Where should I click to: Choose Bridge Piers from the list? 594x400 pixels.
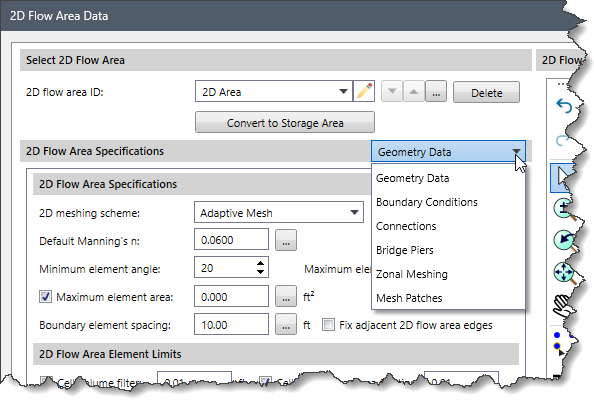pos(449,250)
